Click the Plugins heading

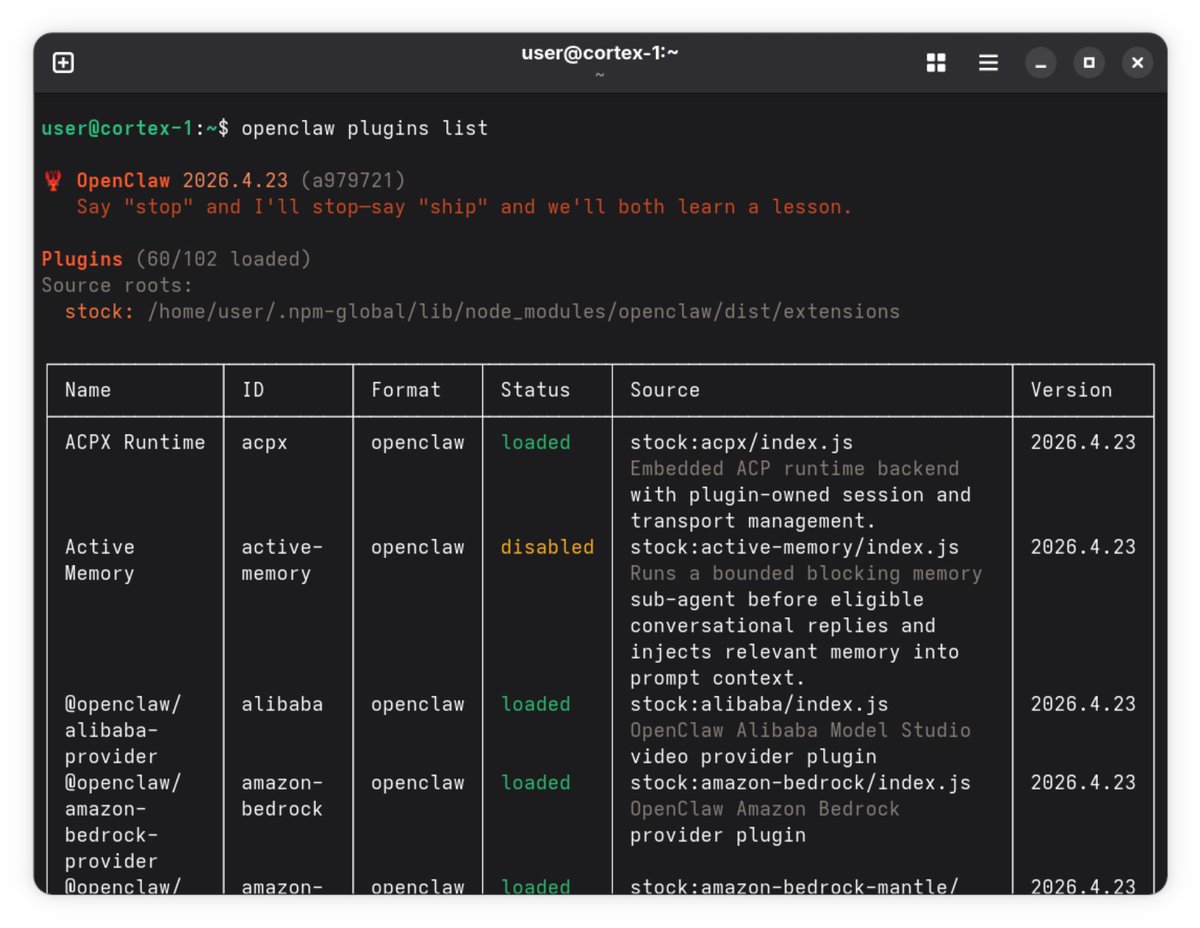[x=82, y=259]
